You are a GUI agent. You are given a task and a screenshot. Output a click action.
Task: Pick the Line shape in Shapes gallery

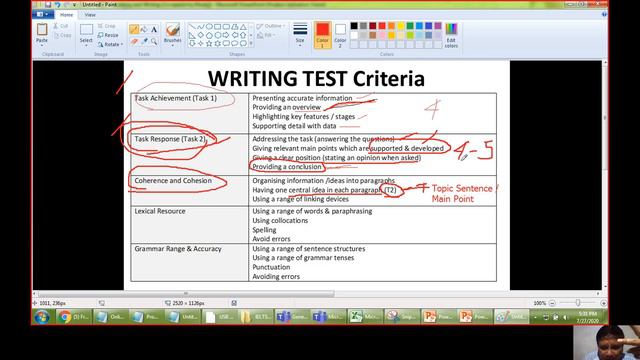coord(192,27)
